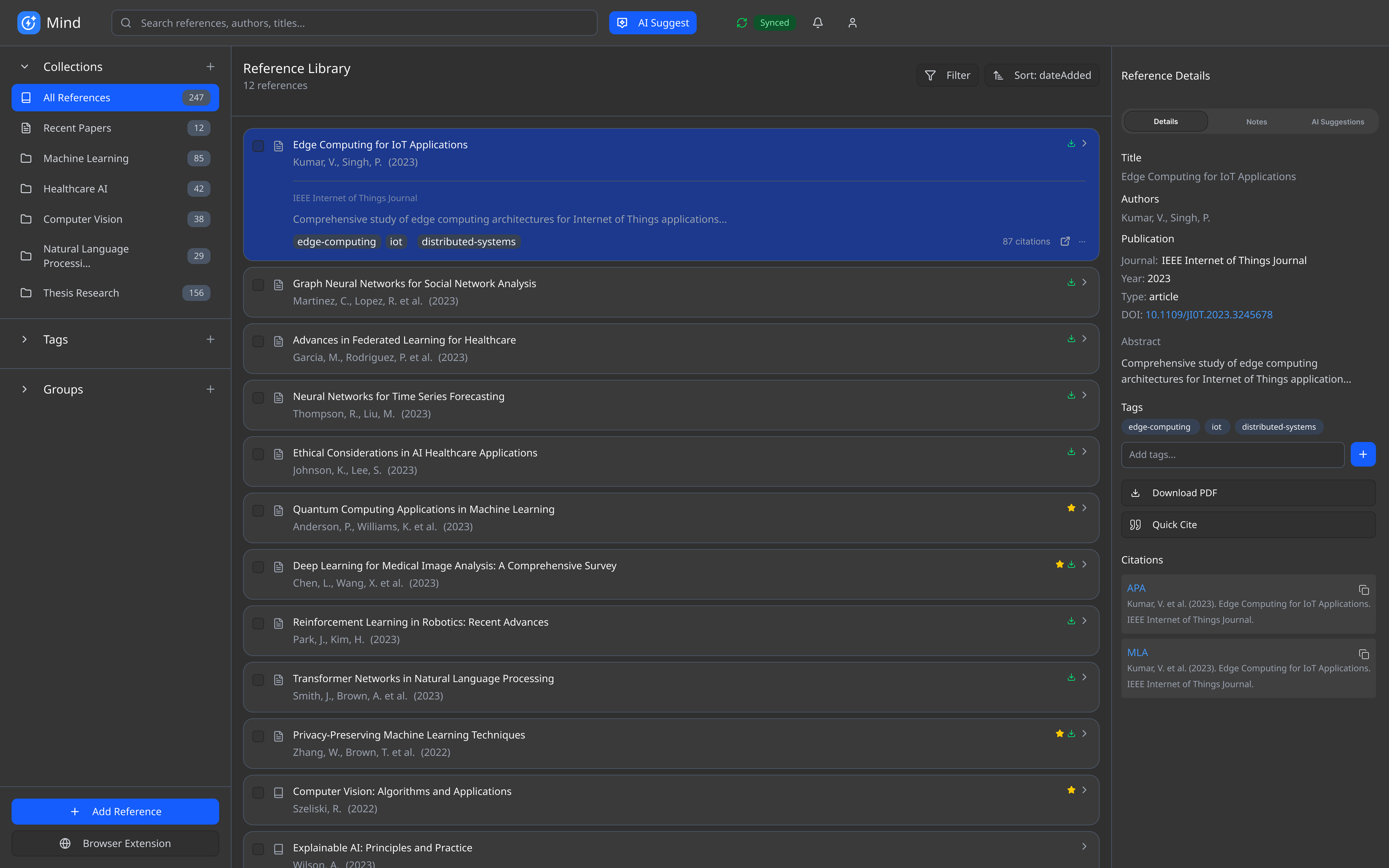Screen dimensions: 1389x868
Task: Click the Add Reference button
Action: (115, 811)
